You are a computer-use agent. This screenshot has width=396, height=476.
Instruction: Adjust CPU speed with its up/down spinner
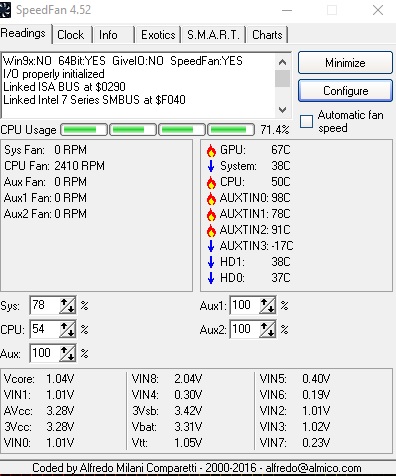67,329
